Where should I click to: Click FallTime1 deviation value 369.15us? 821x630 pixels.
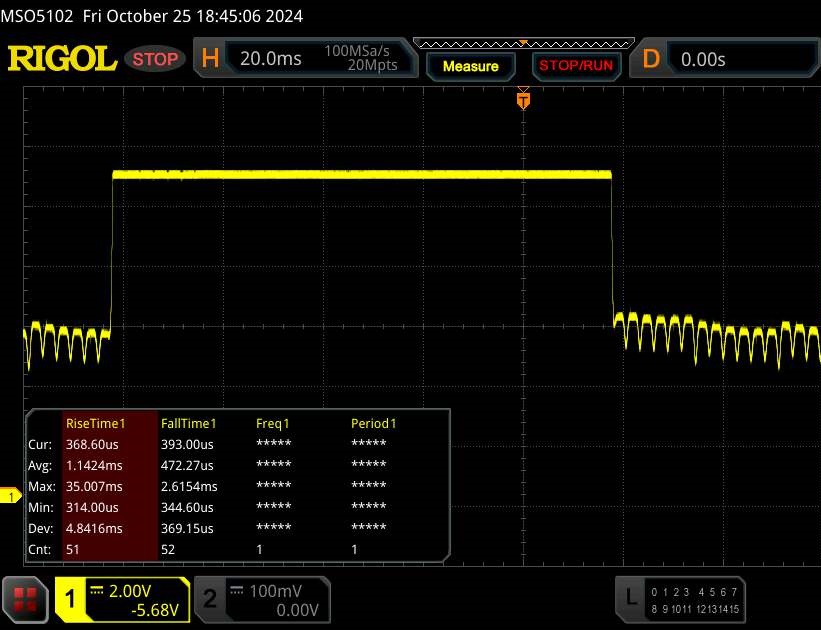[x=187, y=528]
